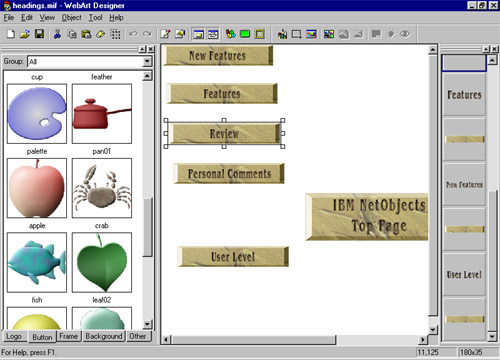Screen dimensions: 500x360
Task: Switch to the Frame tab
Action: coord(69,336)
